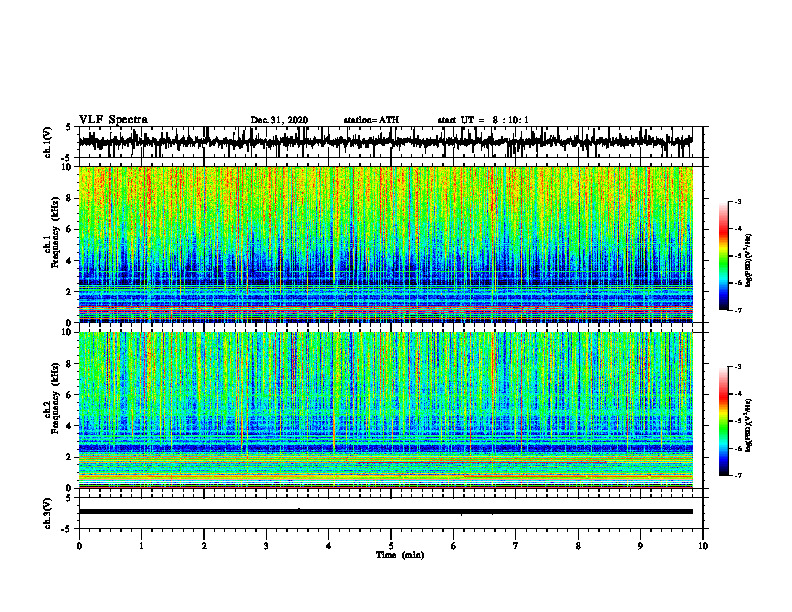Click time axis tick label 1
Viewport: 792px width, 612px height.
(141, 546)
